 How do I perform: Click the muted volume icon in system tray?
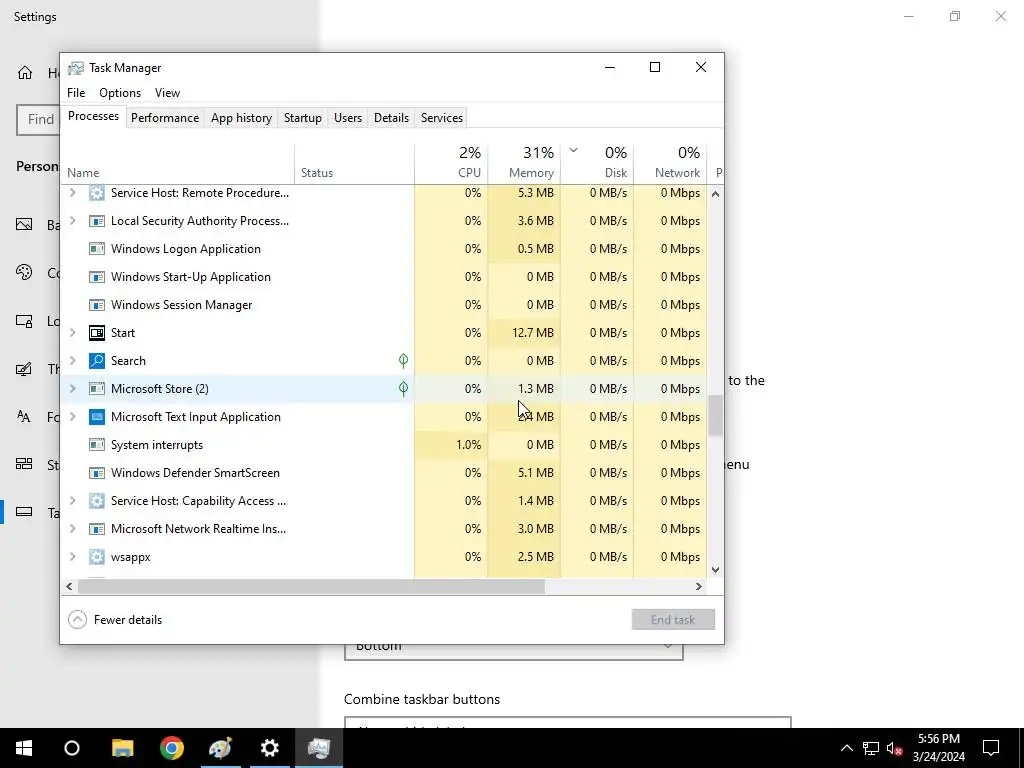895,748
